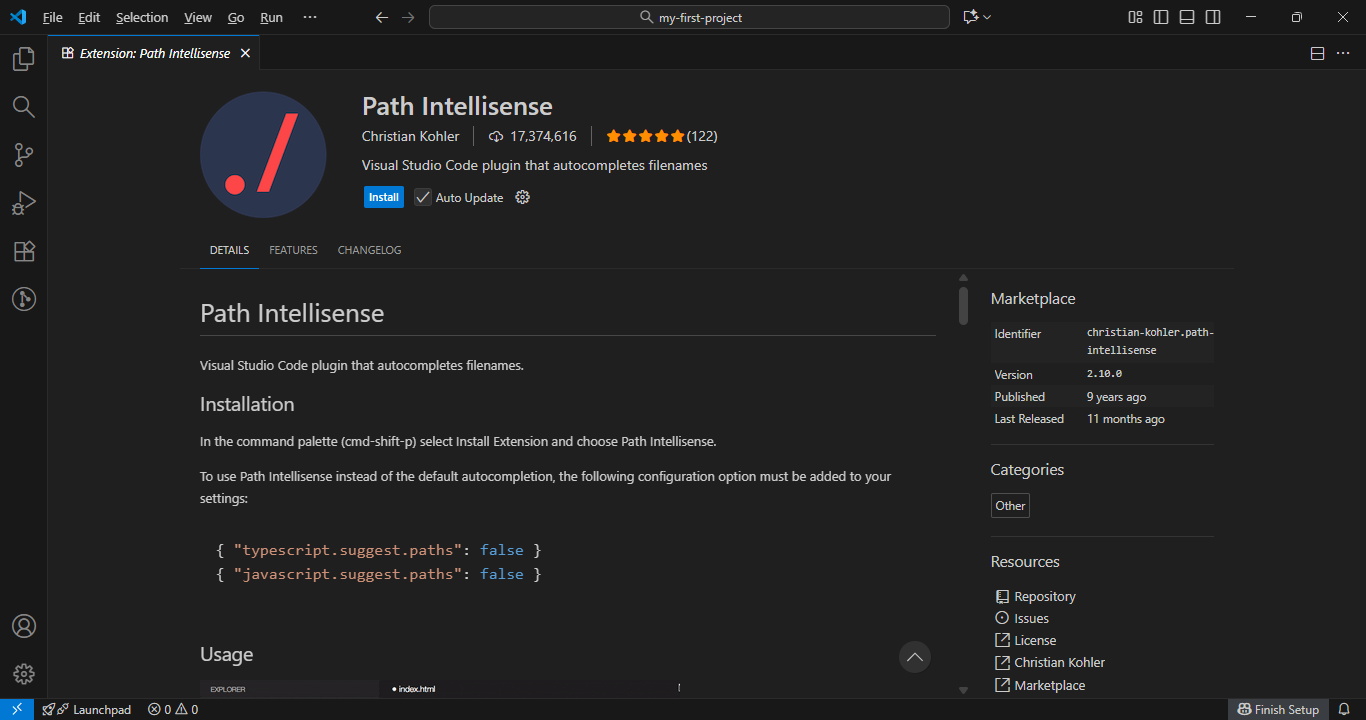Screen dimensions: 1366x720
Task: Click the errors and warnings indicator
Action: click(173, 709)
